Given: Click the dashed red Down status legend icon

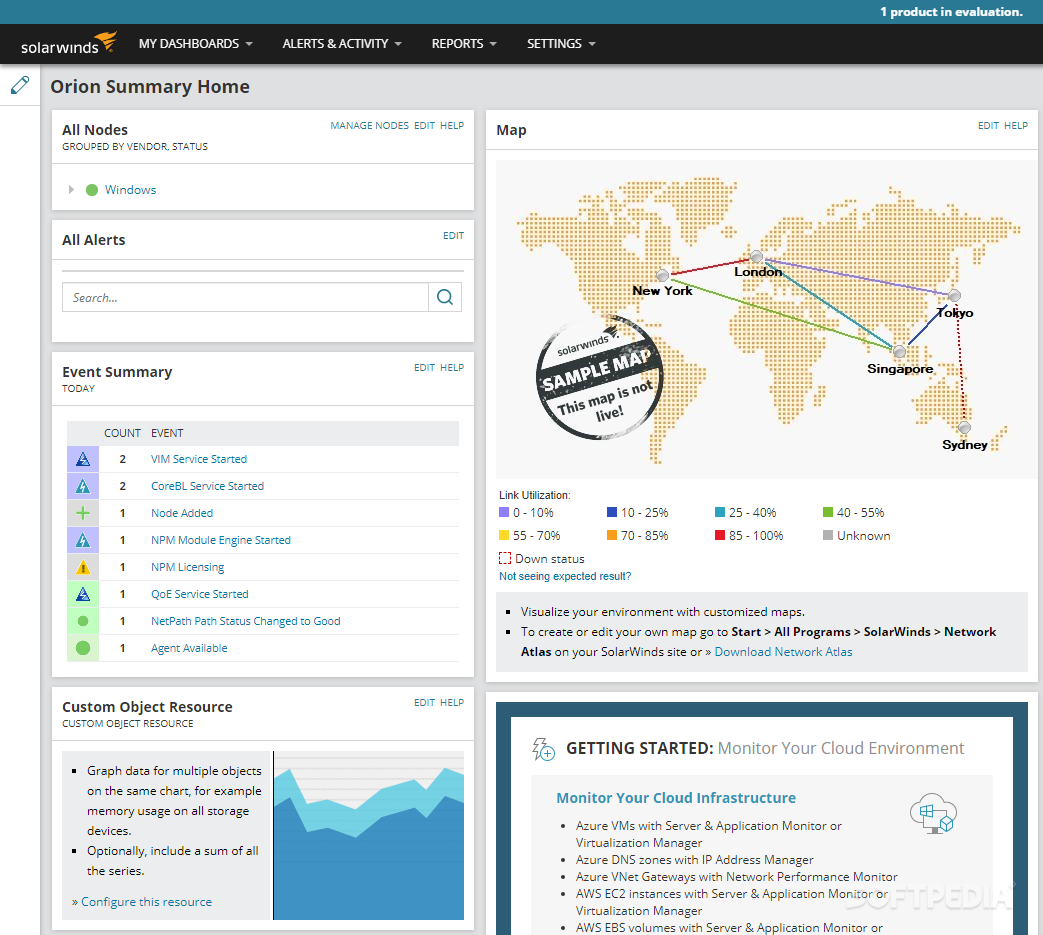Looking at the screenshot, I should point(505,559).
